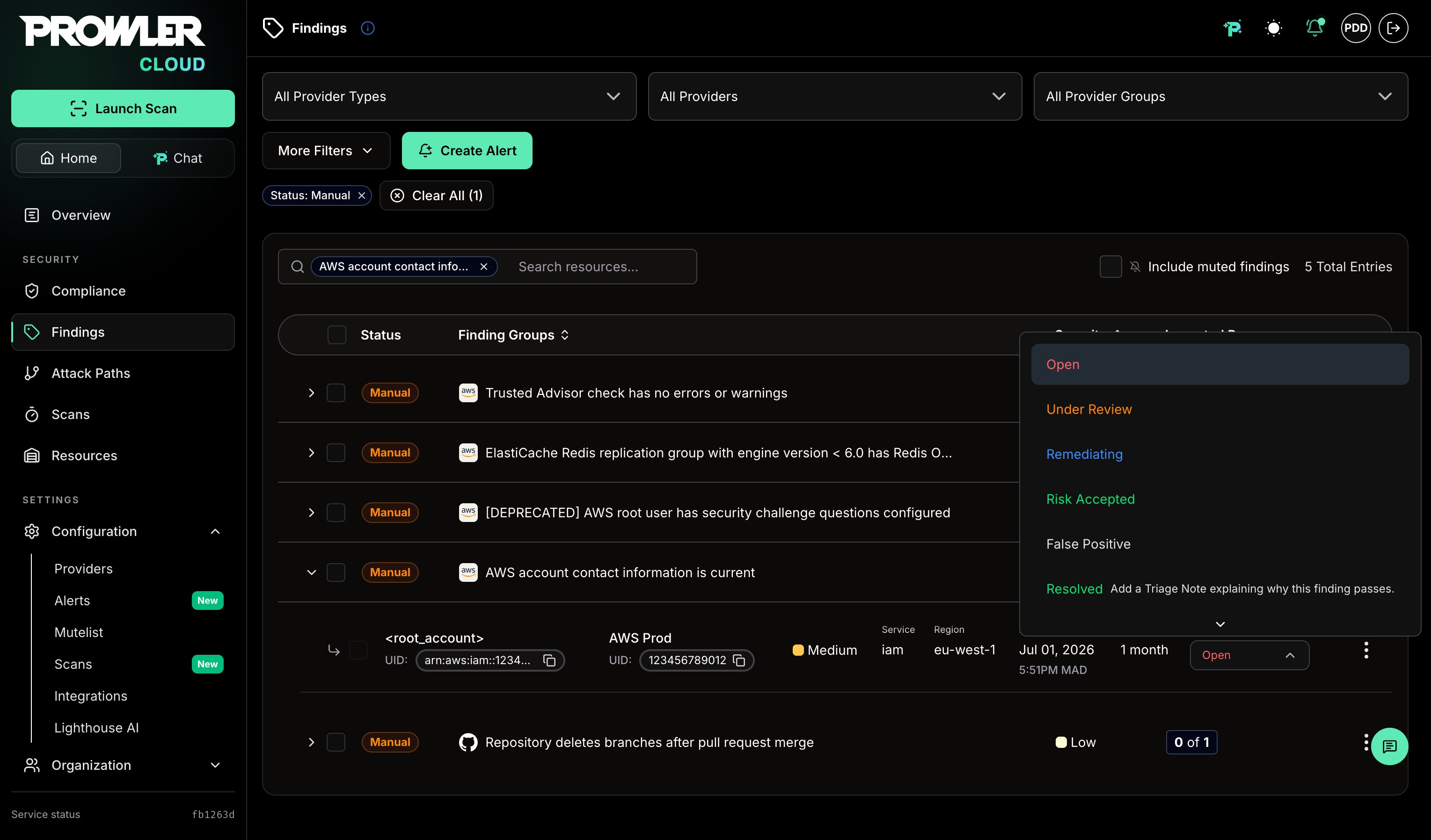Click the Compliance shield icon

(x=32, y=290)
